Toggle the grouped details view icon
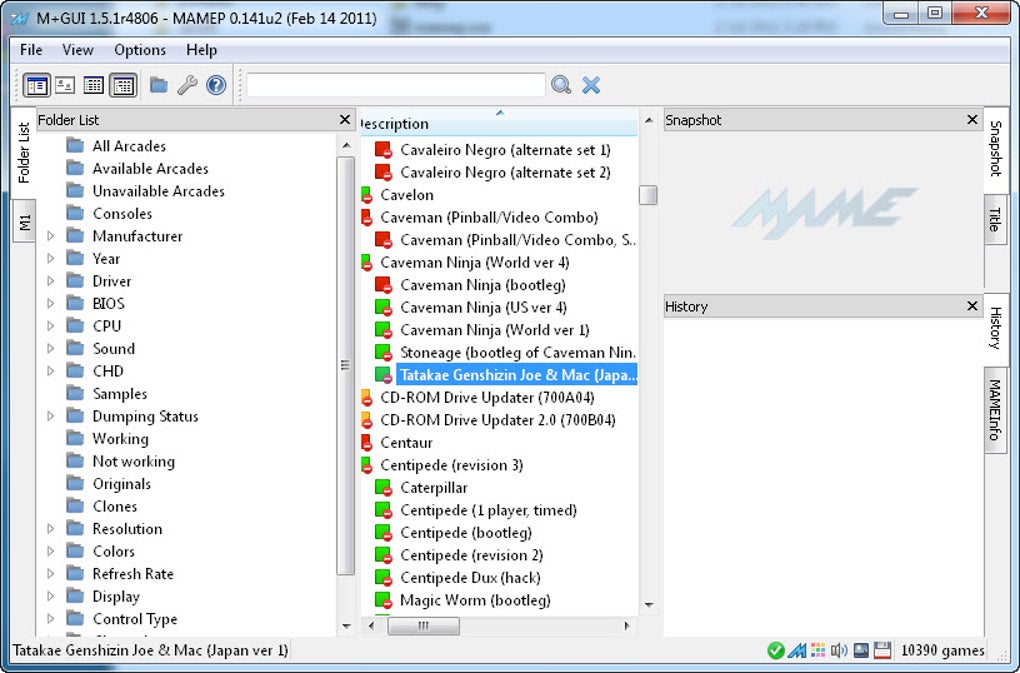This screenshot has width=1020, height=673. tap(123, 85)
